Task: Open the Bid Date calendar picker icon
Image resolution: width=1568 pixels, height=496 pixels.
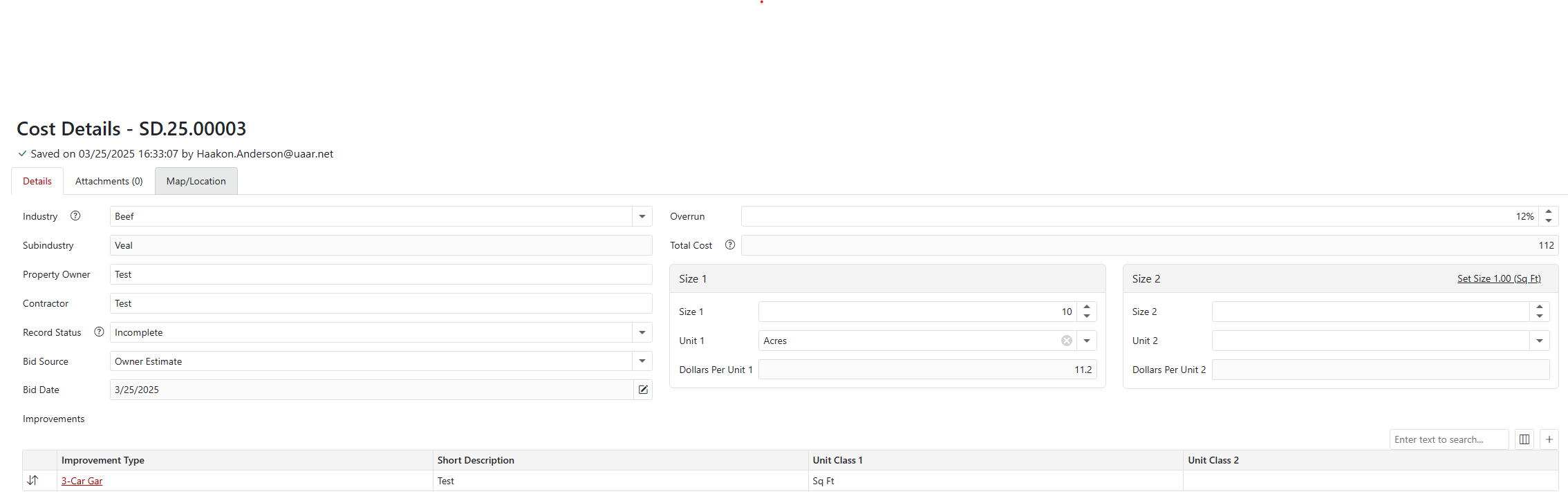Action: (643, 390)
